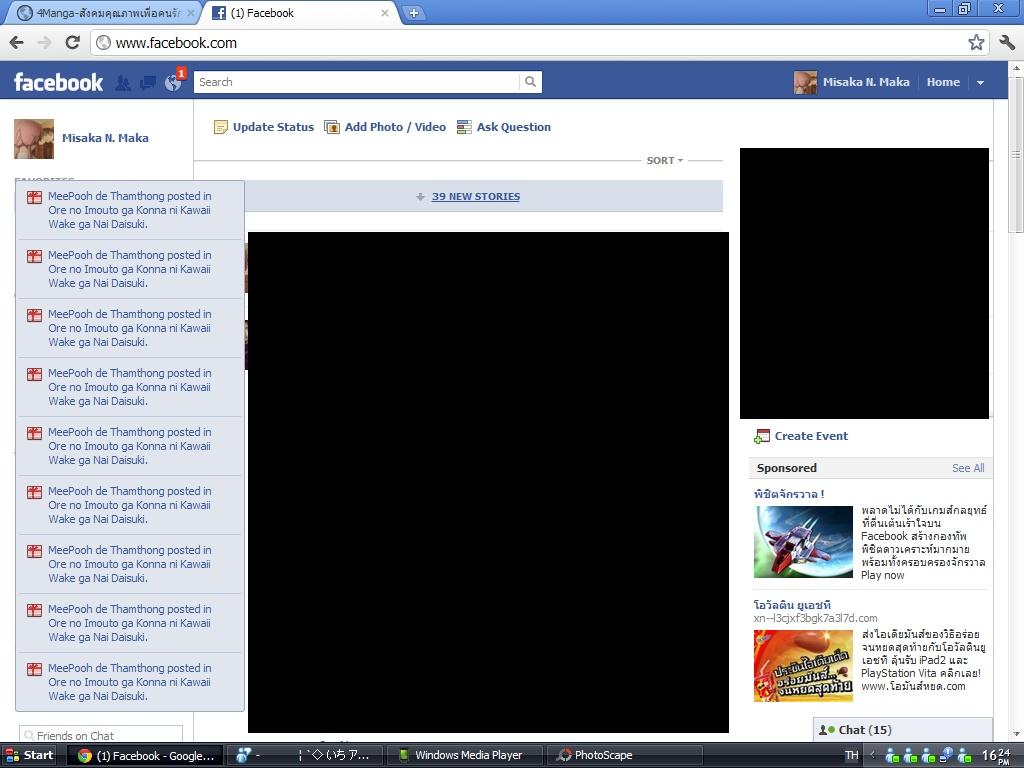Open Create Event link

(811, 436)
